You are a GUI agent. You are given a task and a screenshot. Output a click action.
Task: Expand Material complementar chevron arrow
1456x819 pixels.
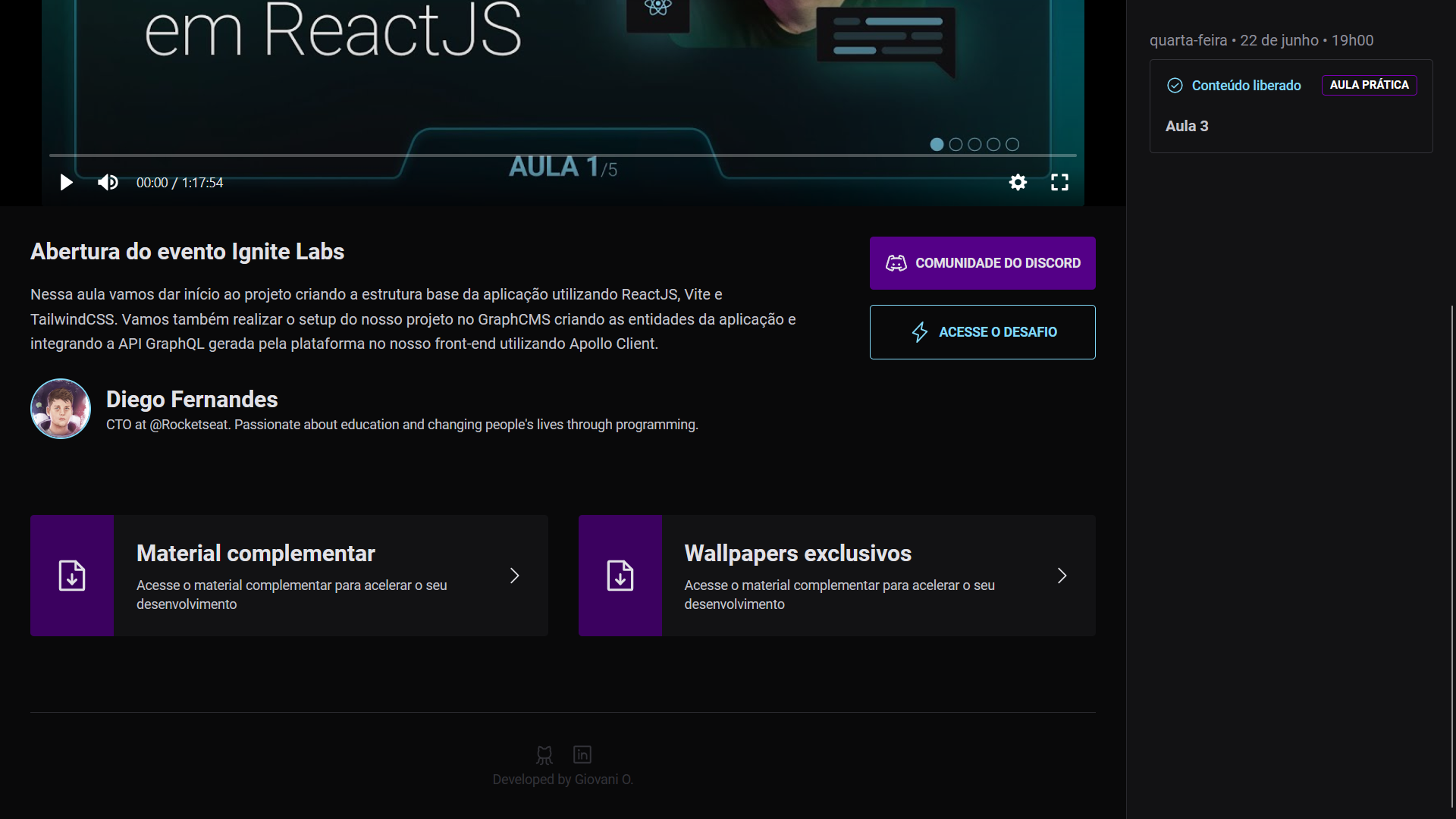tap(514, 576)
